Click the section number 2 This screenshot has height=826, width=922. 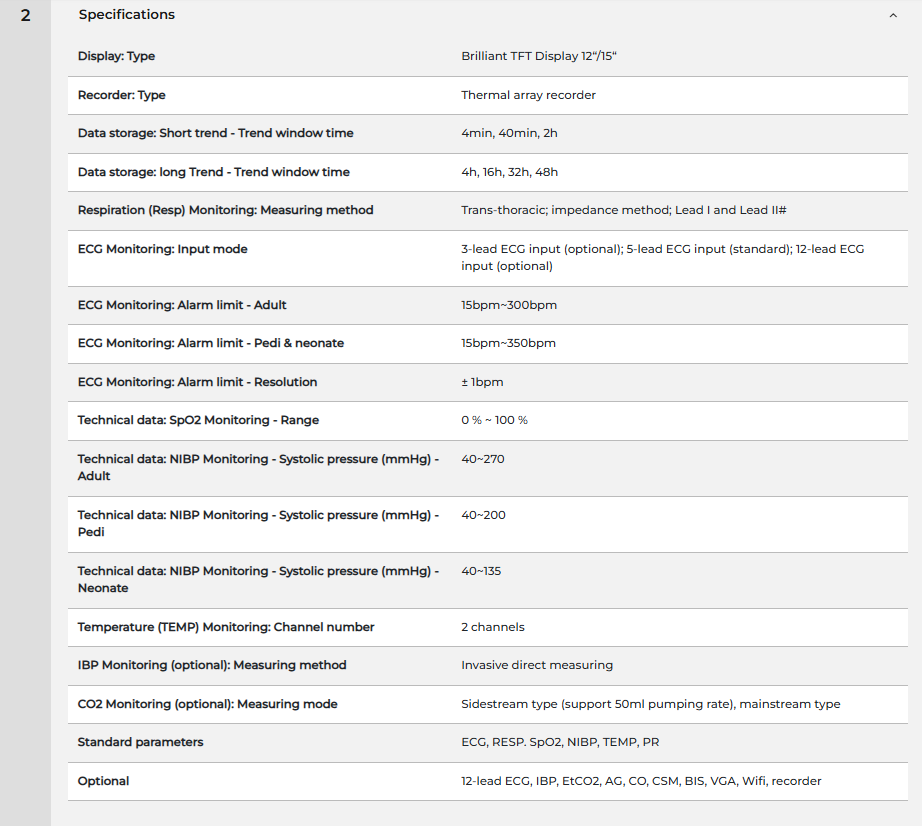[x=25, y=15]
